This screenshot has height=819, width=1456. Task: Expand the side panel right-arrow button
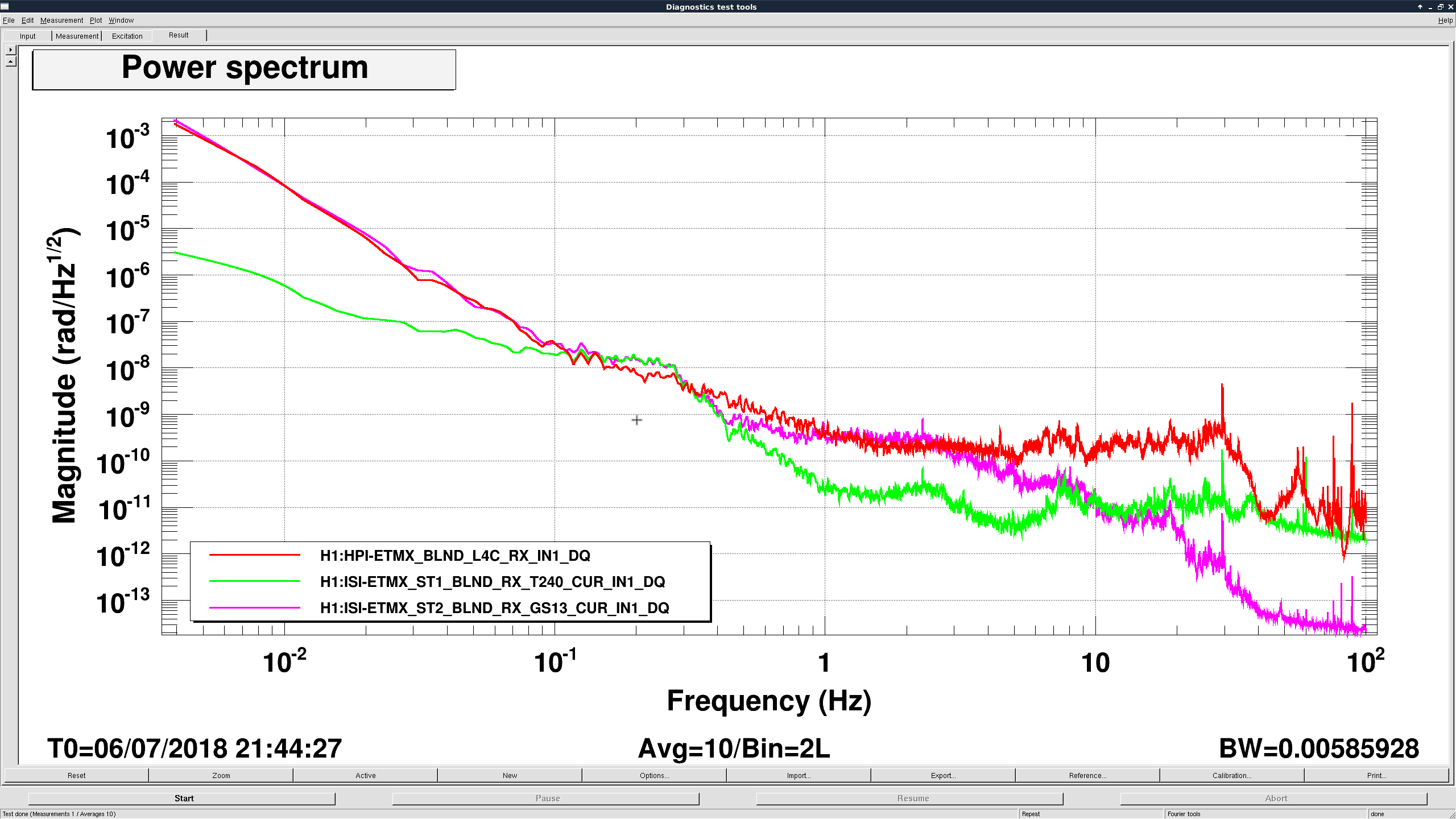pyautogui.click(x=11, y=50)
